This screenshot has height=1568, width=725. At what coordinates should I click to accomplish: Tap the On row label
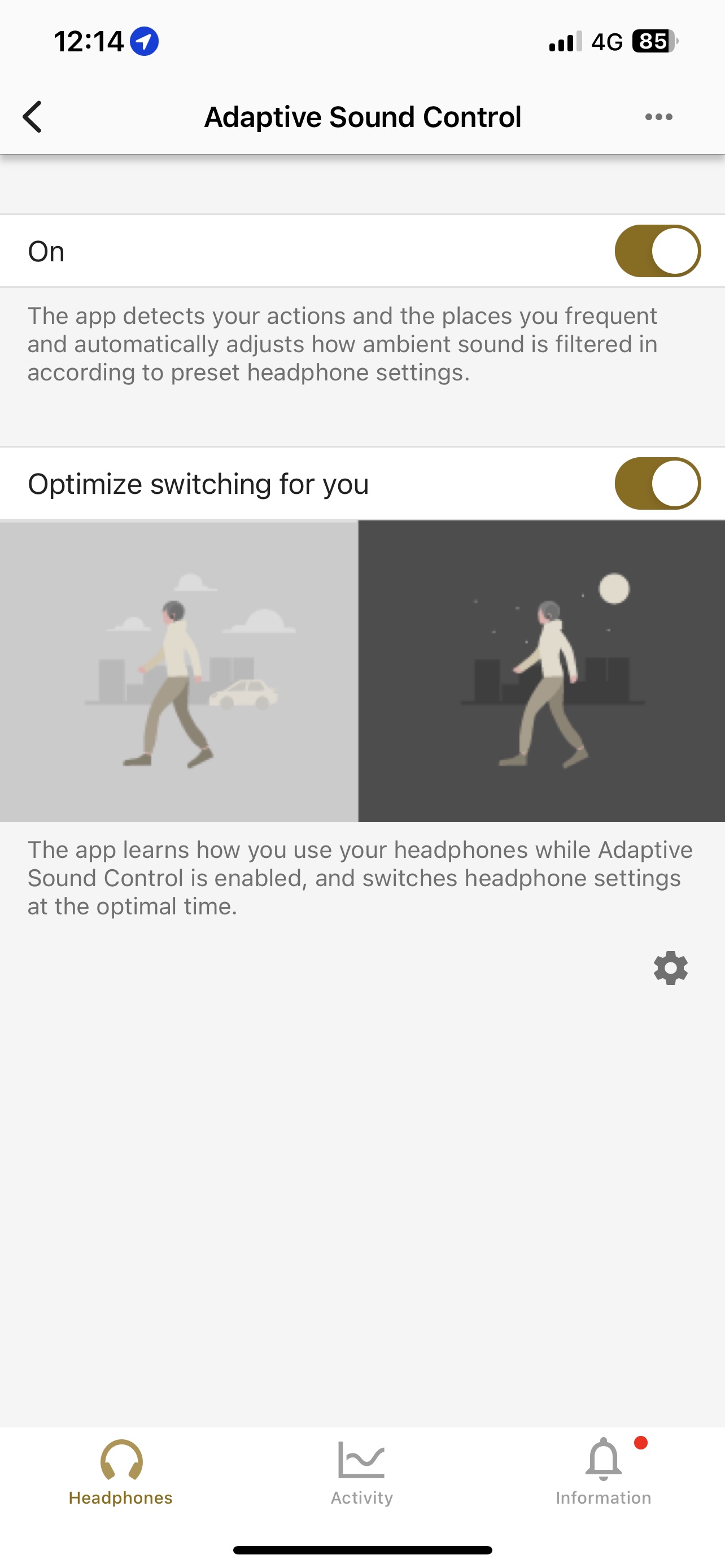pyautogui.click(x=46, y=251)
